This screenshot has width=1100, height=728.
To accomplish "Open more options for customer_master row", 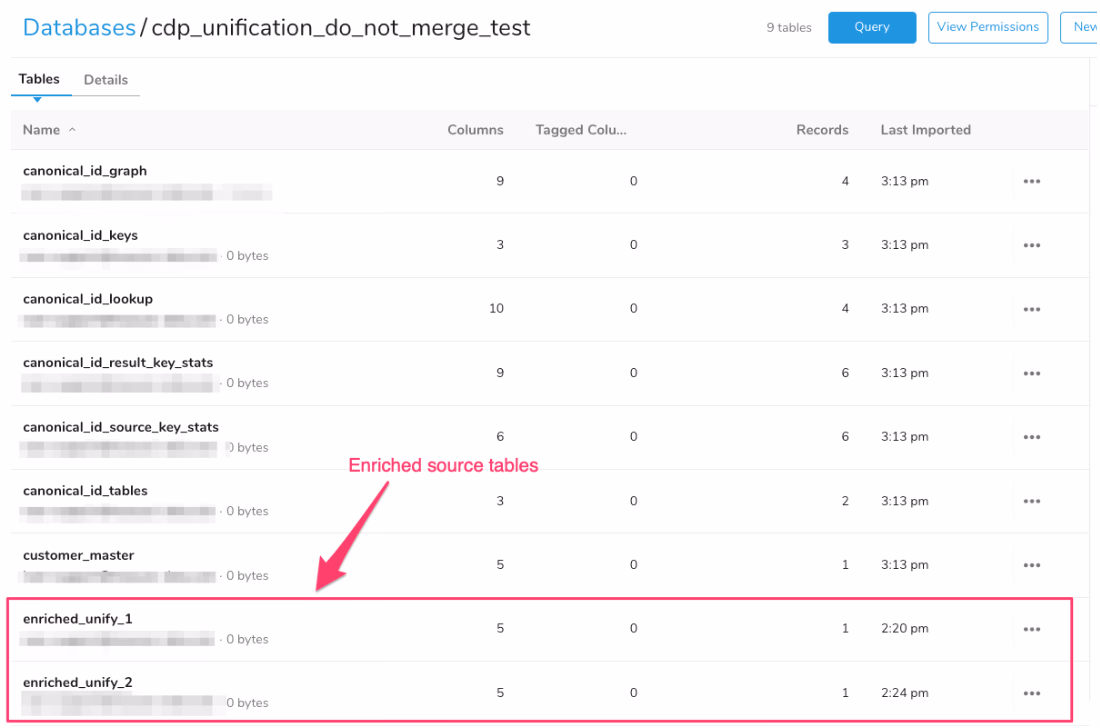I will point(1032,566).
